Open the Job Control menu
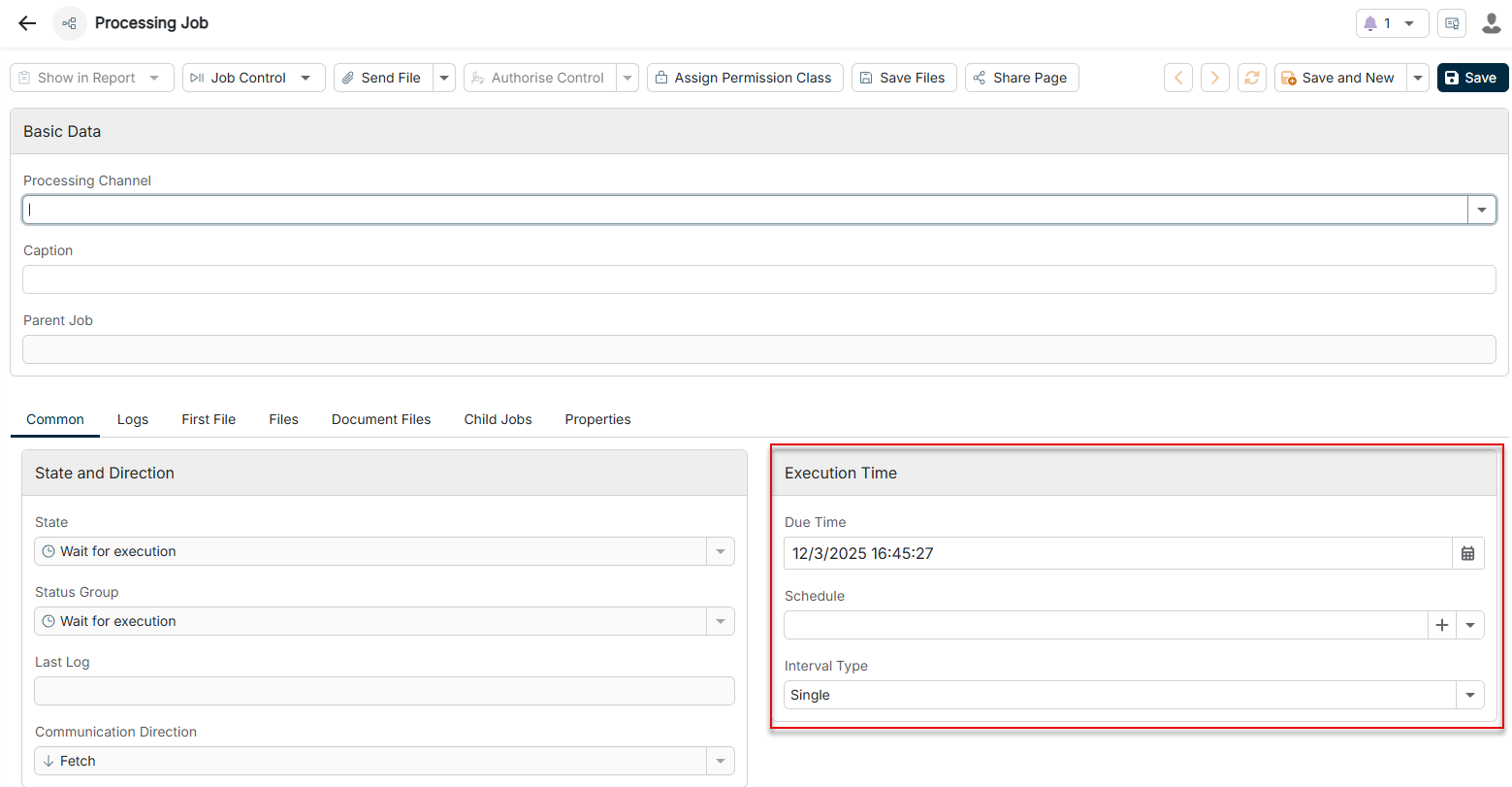The height and width of the screenshot is (787, 1512). coord(252,78)
